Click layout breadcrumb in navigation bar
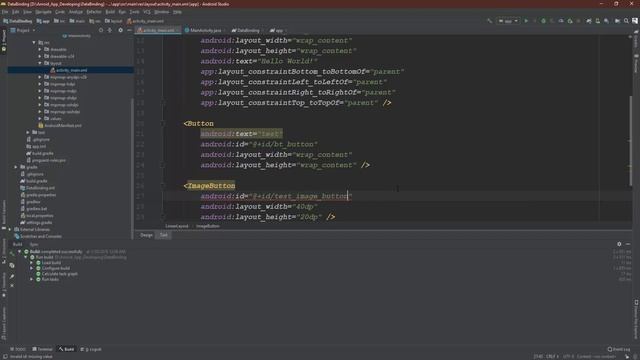Screen dimensions: 640x360 [x=114, y=21]
